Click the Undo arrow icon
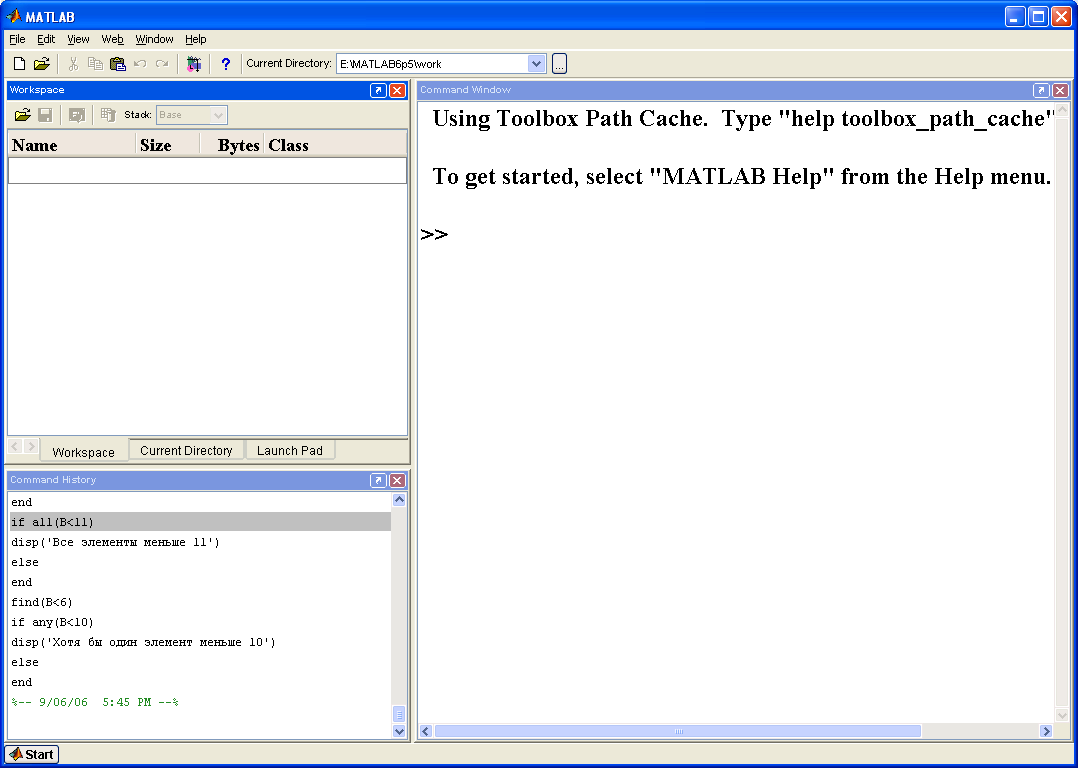The image size is (1078, 768). 140,64
